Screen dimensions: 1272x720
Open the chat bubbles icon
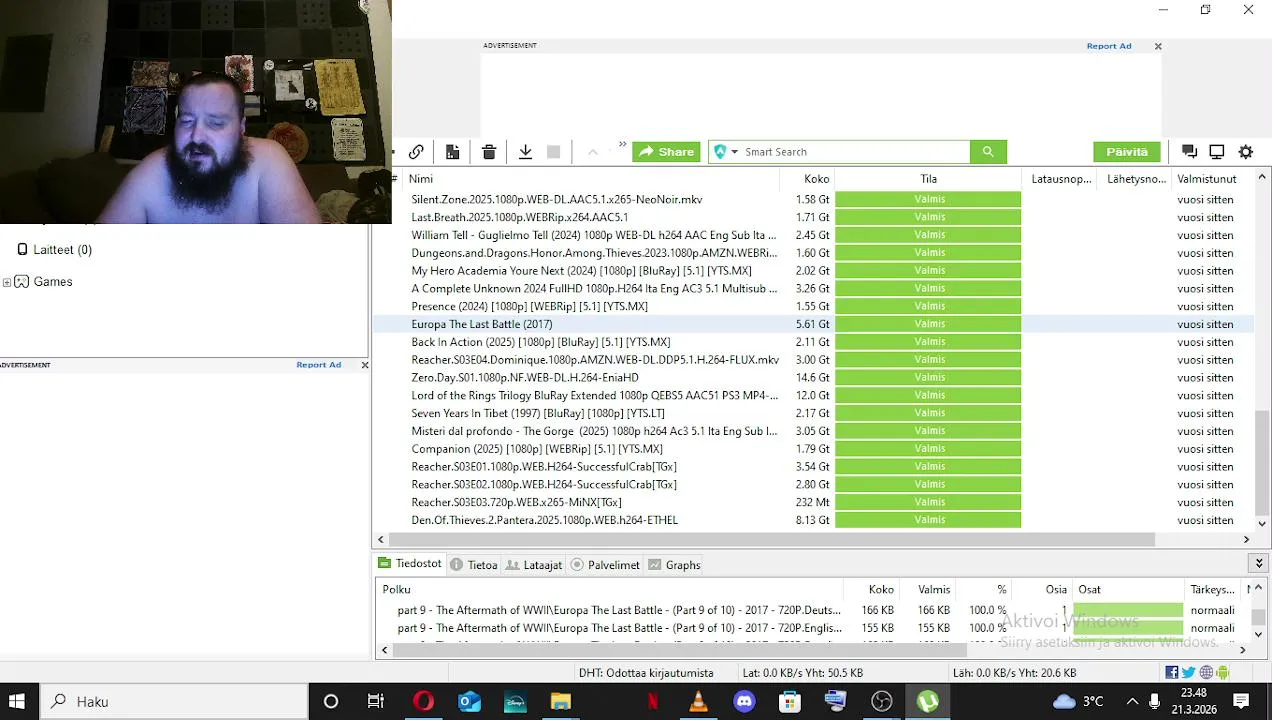point(1189,152)
